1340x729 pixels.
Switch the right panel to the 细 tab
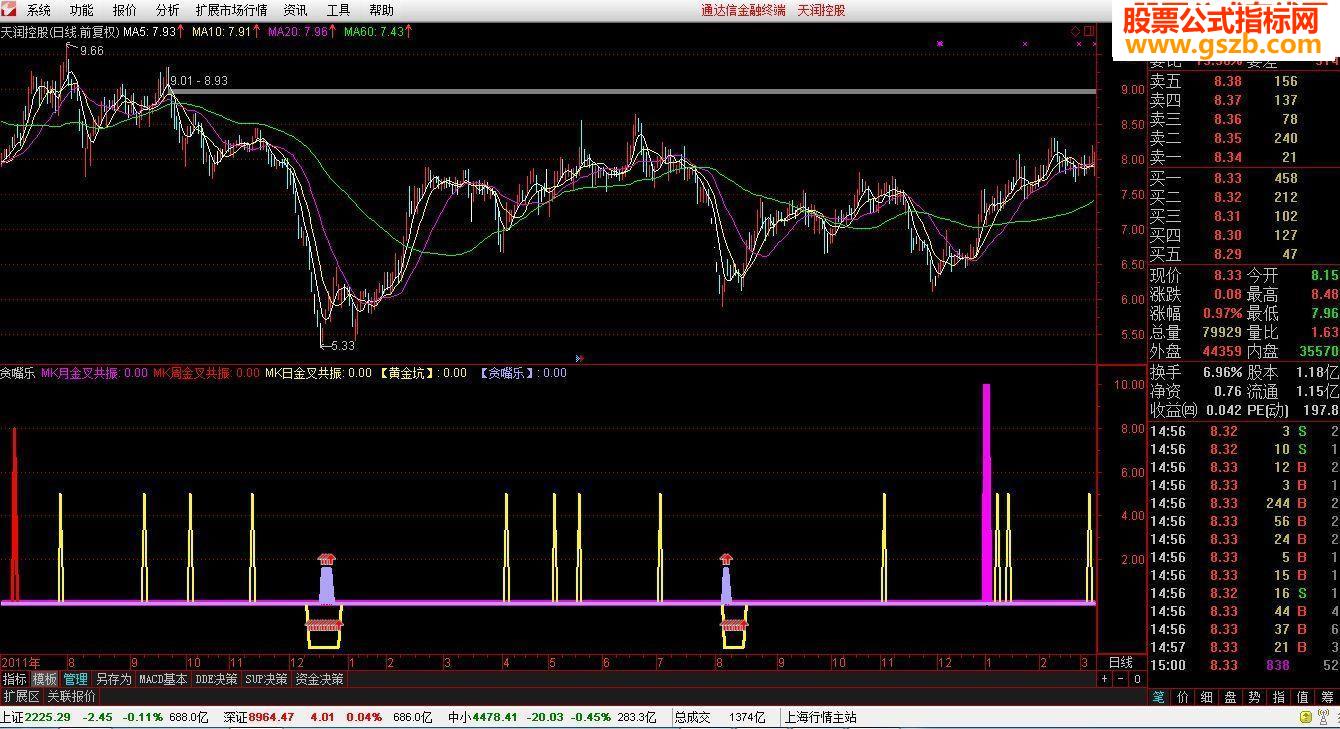[x=1207, y=697]
